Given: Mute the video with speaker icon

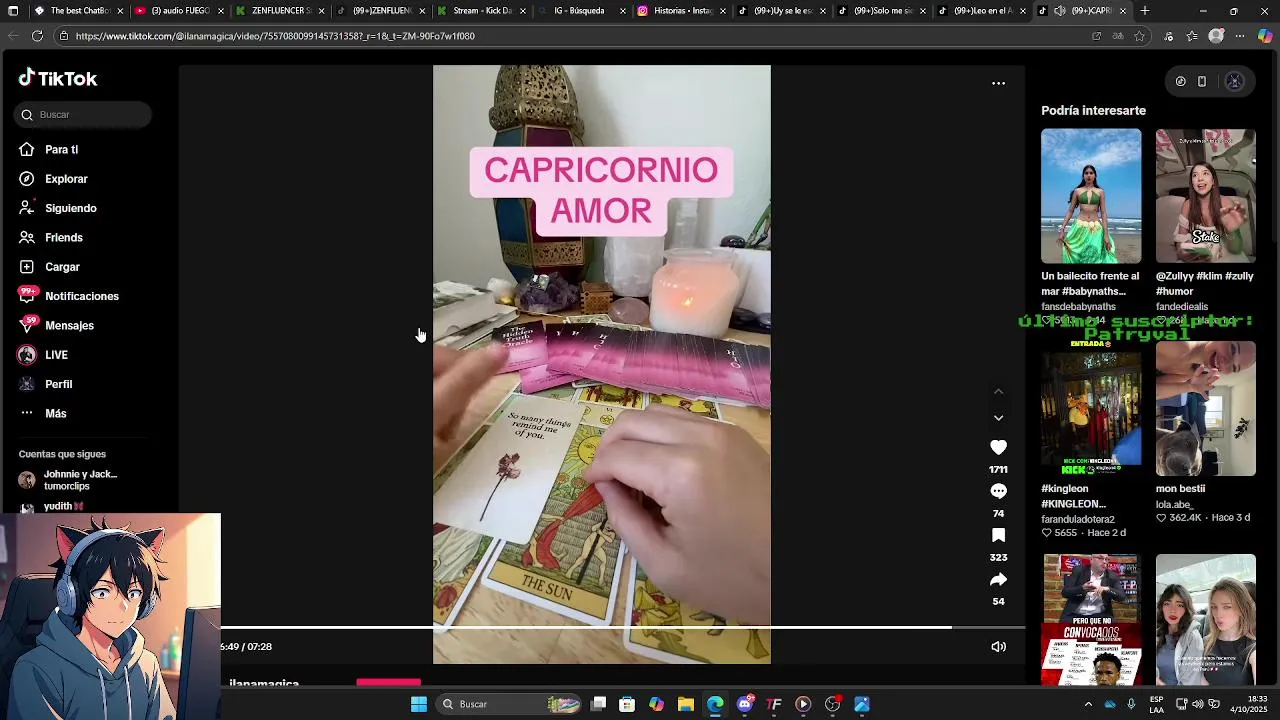Looking at the screenshot, I should click(998, 647).
